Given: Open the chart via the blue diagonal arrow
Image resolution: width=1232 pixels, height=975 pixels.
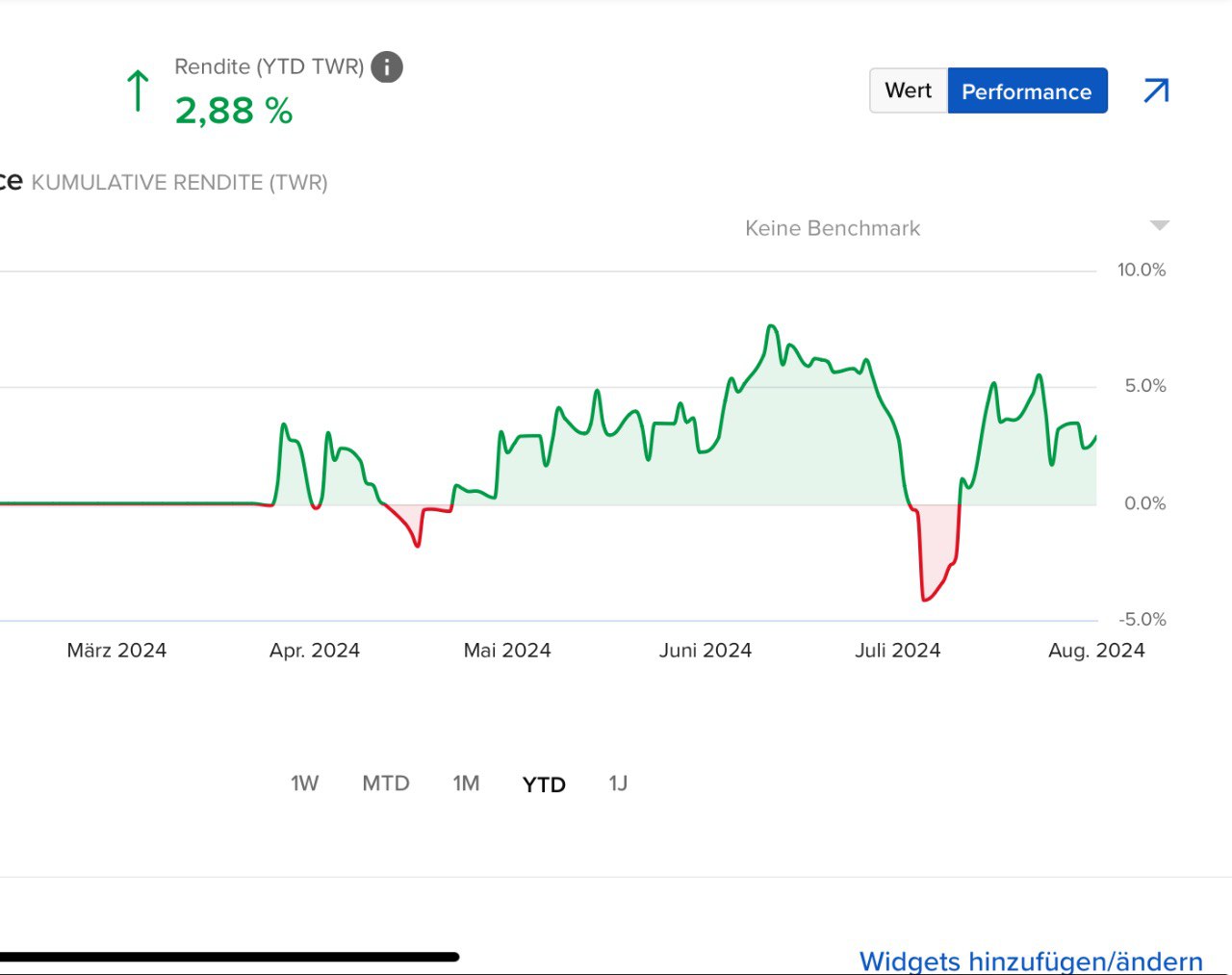Looking at the screenshot, I should pos(1156,90).
